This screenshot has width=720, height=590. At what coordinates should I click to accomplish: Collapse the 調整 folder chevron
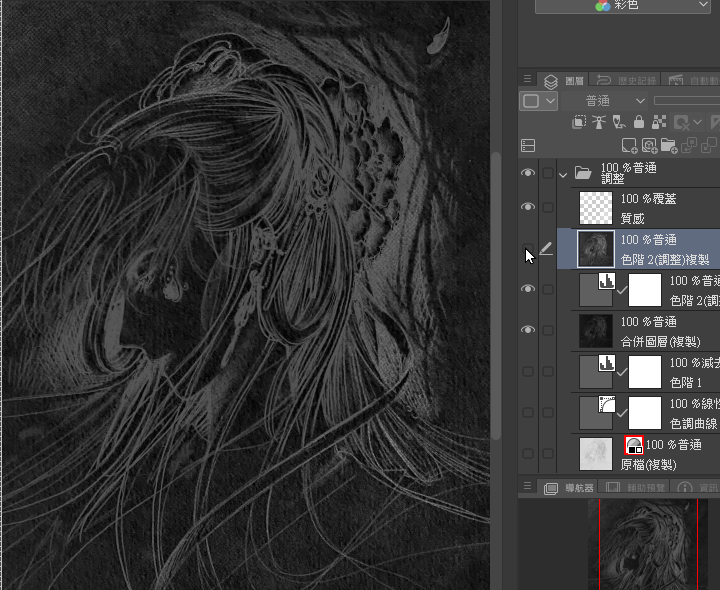click(563, 175)
